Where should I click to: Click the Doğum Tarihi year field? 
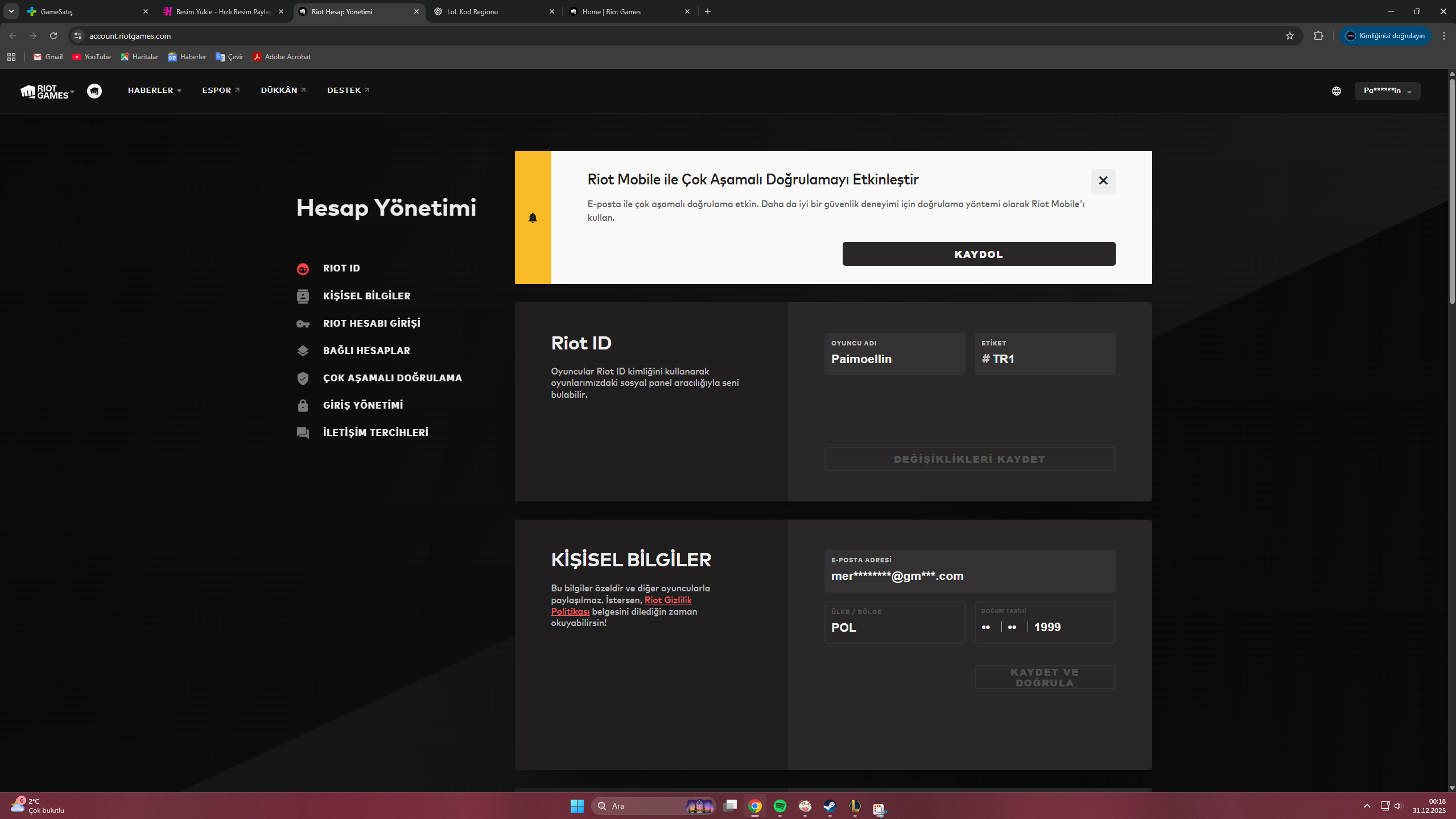[x=1047, y=627]
